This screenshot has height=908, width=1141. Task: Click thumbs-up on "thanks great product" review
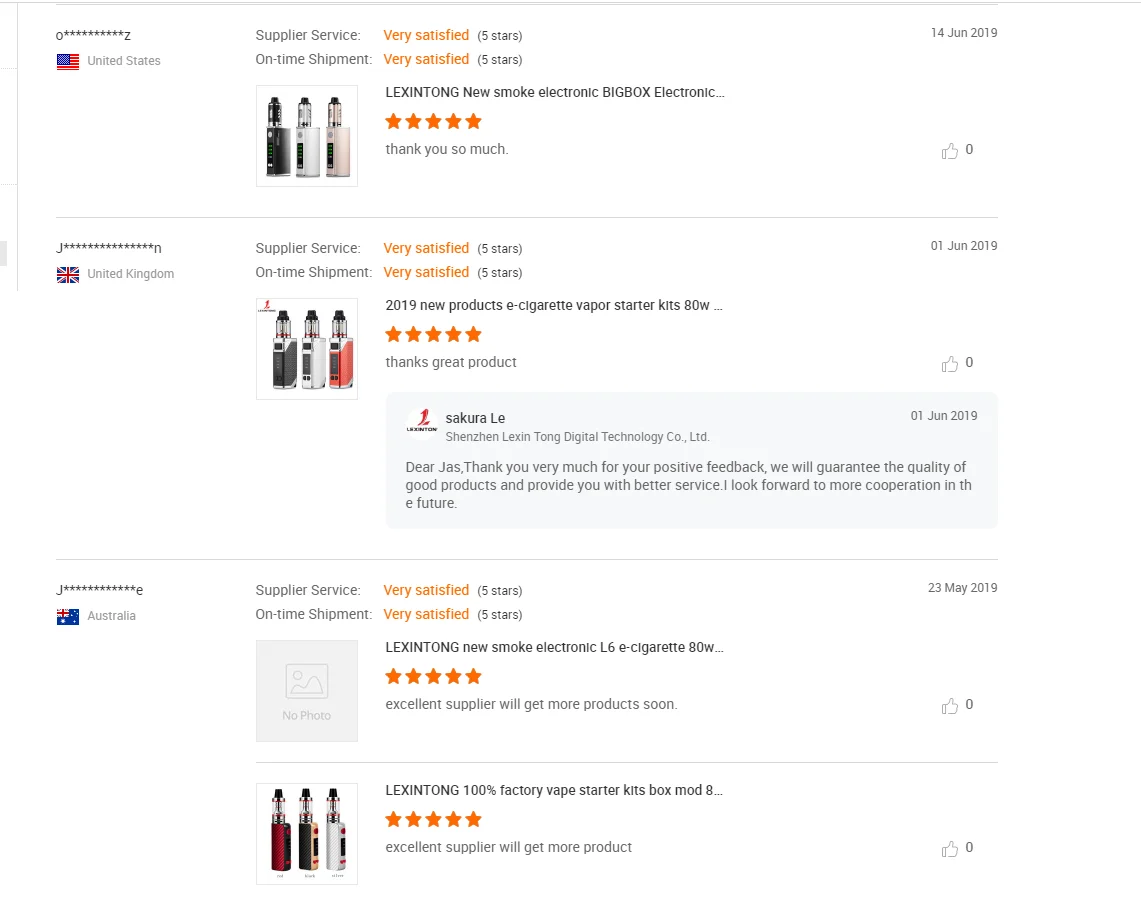[x=950, y=364]
